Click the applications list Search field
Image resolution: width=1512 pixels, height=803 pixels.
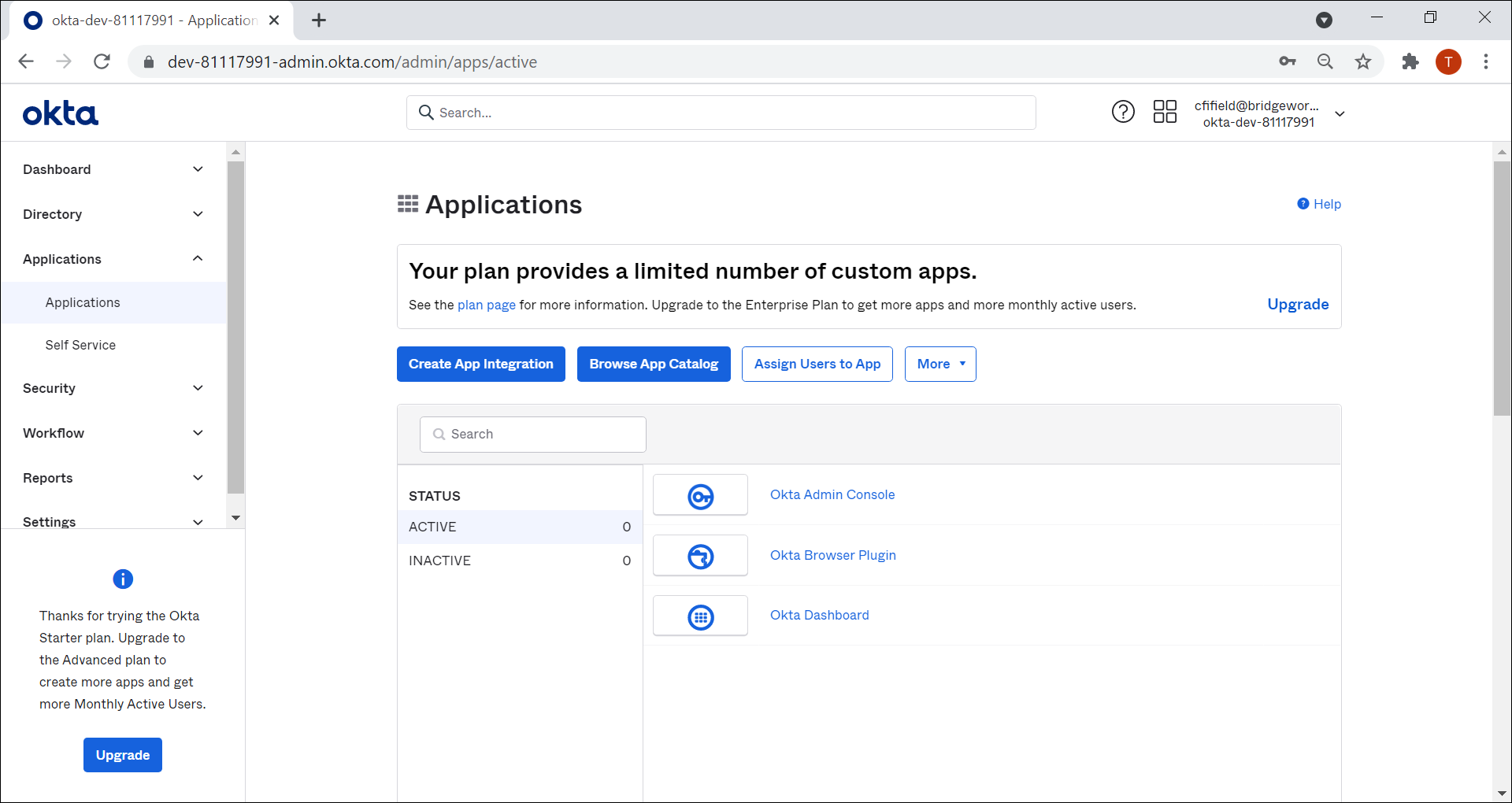[x=533, y=435]
